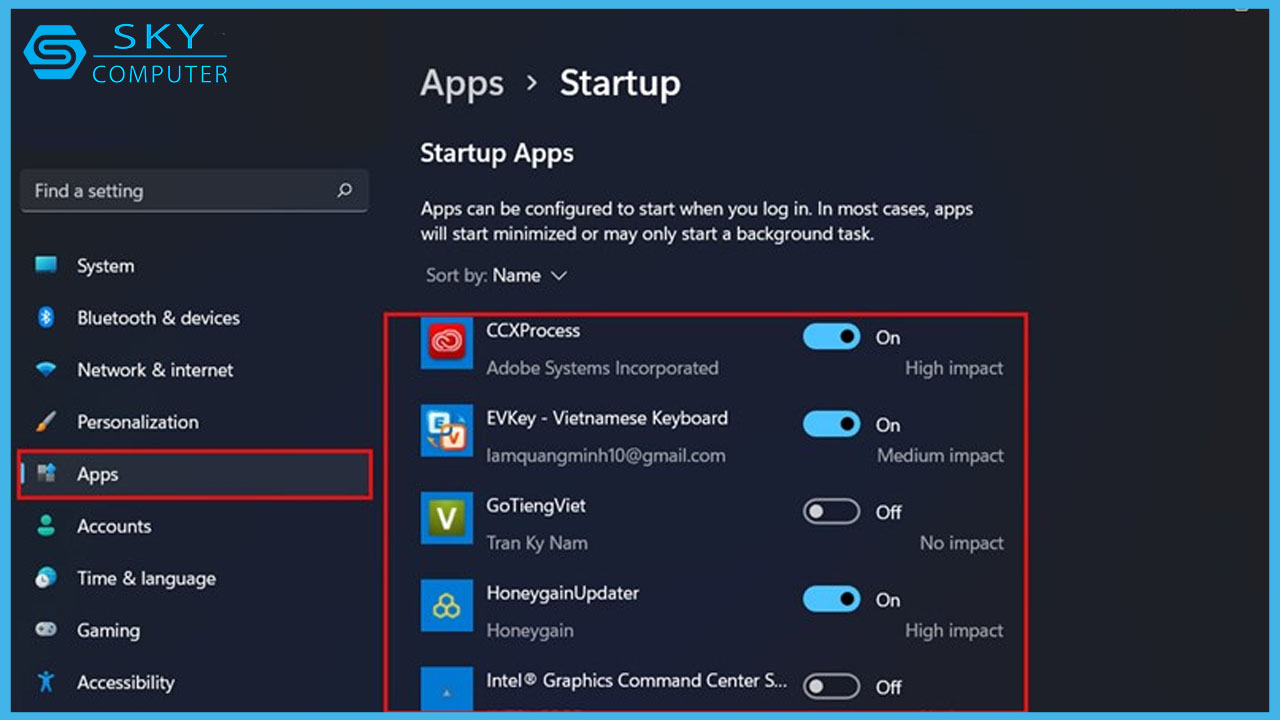
Task: Click the Apps breadcrumb link
Action: point(462,84)
